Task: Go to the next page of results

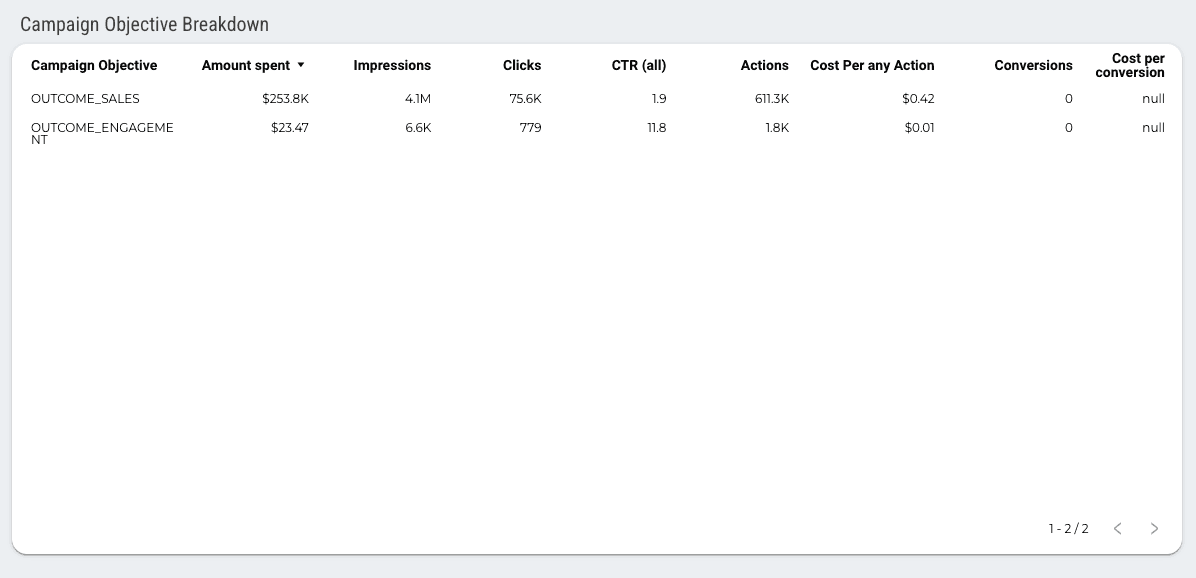Action: pyautogui.click(x=1154, y=528)
